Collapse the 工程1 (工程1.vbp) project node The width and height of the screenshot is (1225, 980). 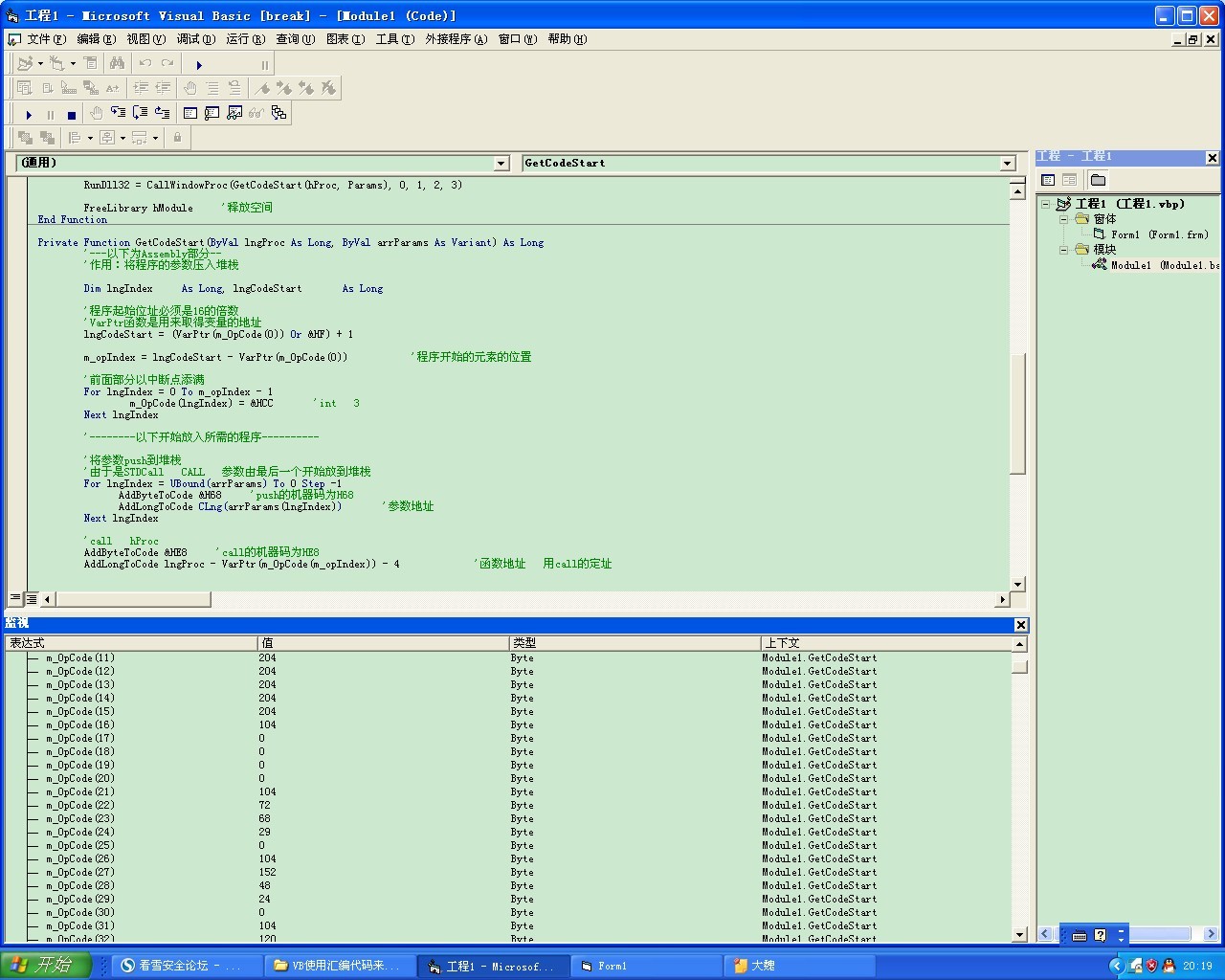click(1046, 204)
